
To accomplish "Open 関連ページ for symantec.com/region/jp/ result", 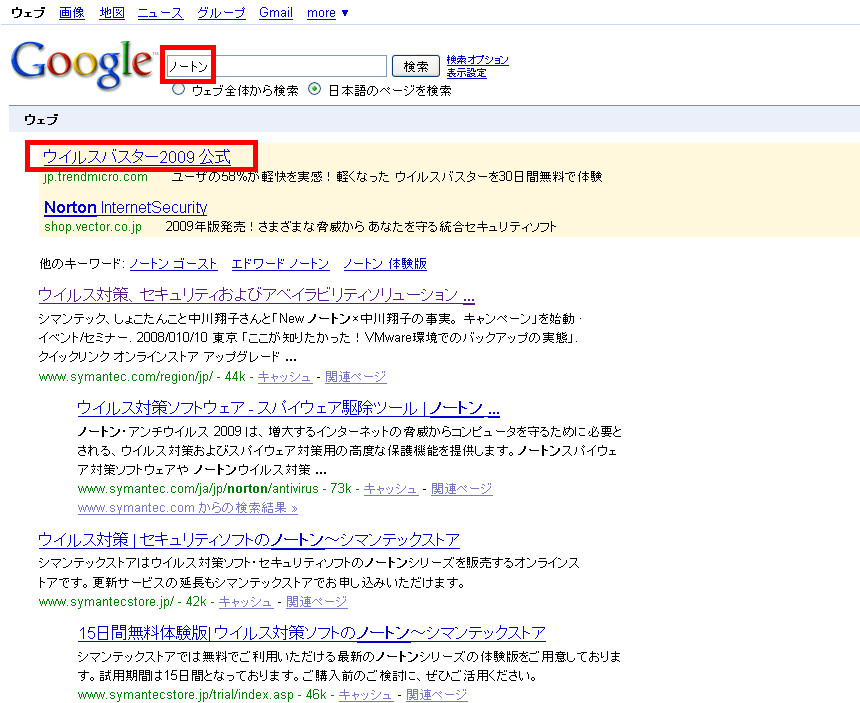I will tap(355, 377).
